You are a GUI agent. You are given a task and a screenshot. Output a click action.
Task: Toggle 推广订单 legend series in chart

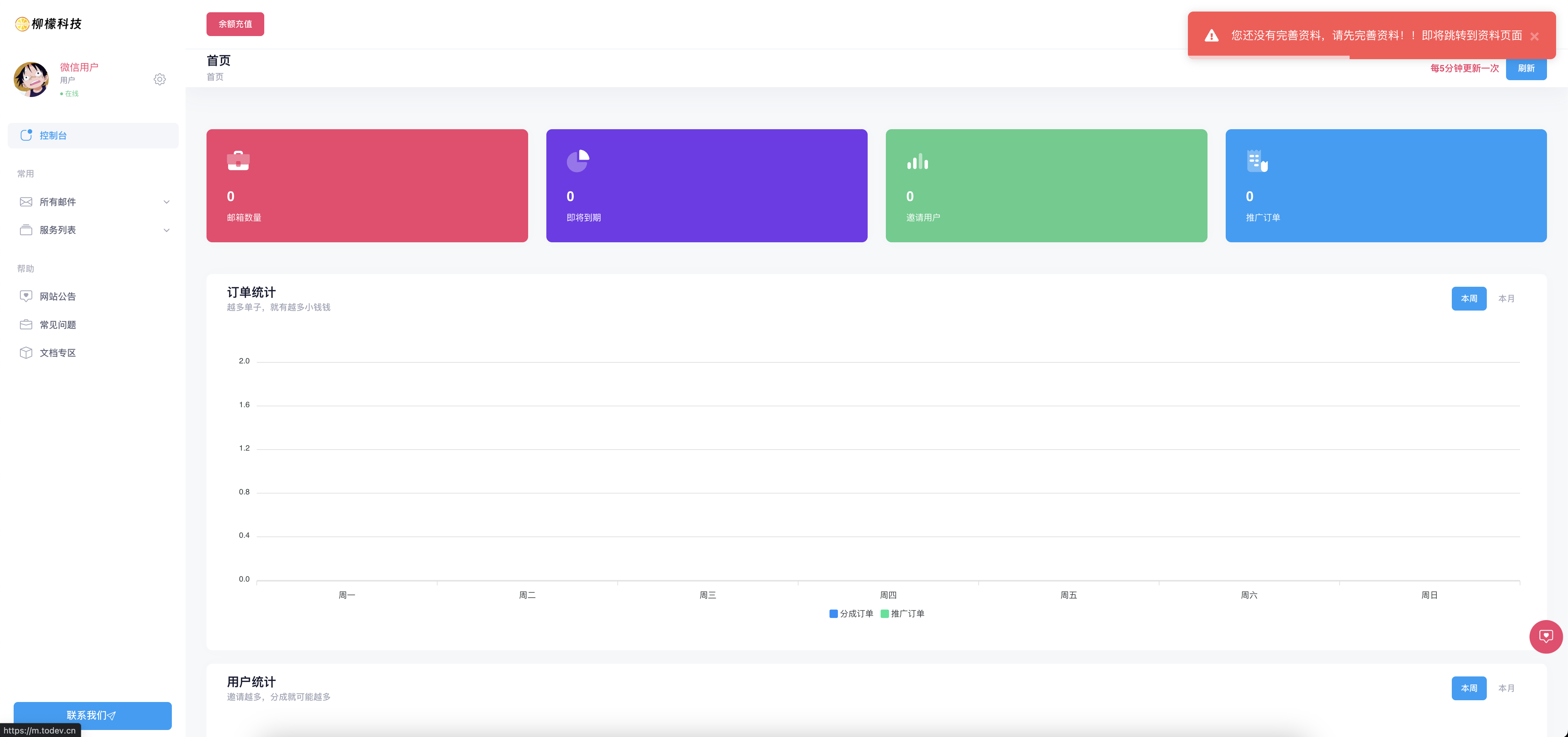[902, 613]
